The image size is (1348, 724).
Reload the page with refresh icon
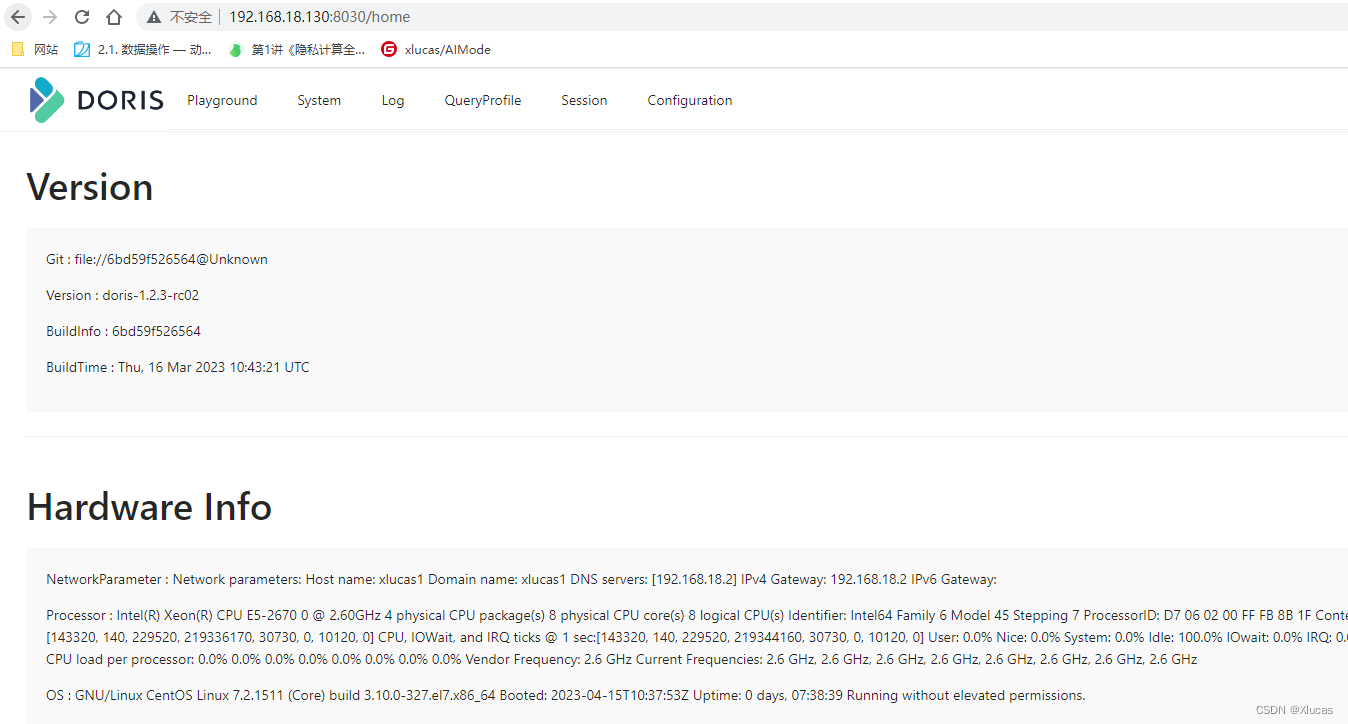pyautogui.click(x=82, y=17)
